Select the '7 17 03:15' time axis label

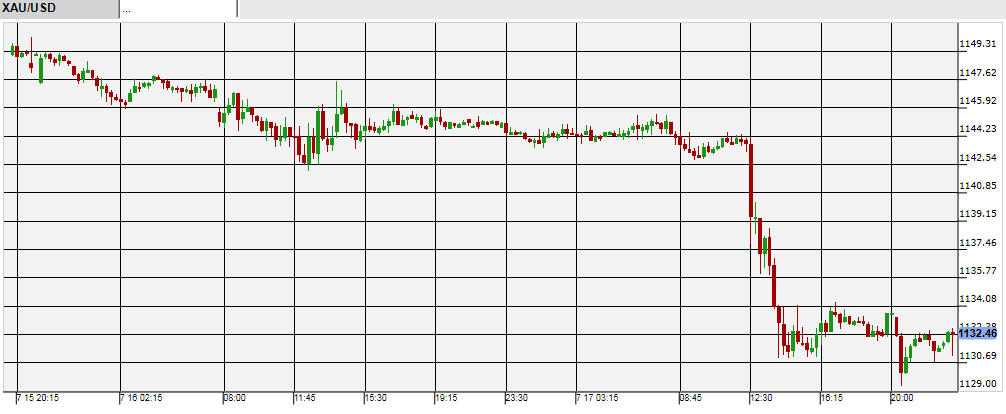point(599,398)
